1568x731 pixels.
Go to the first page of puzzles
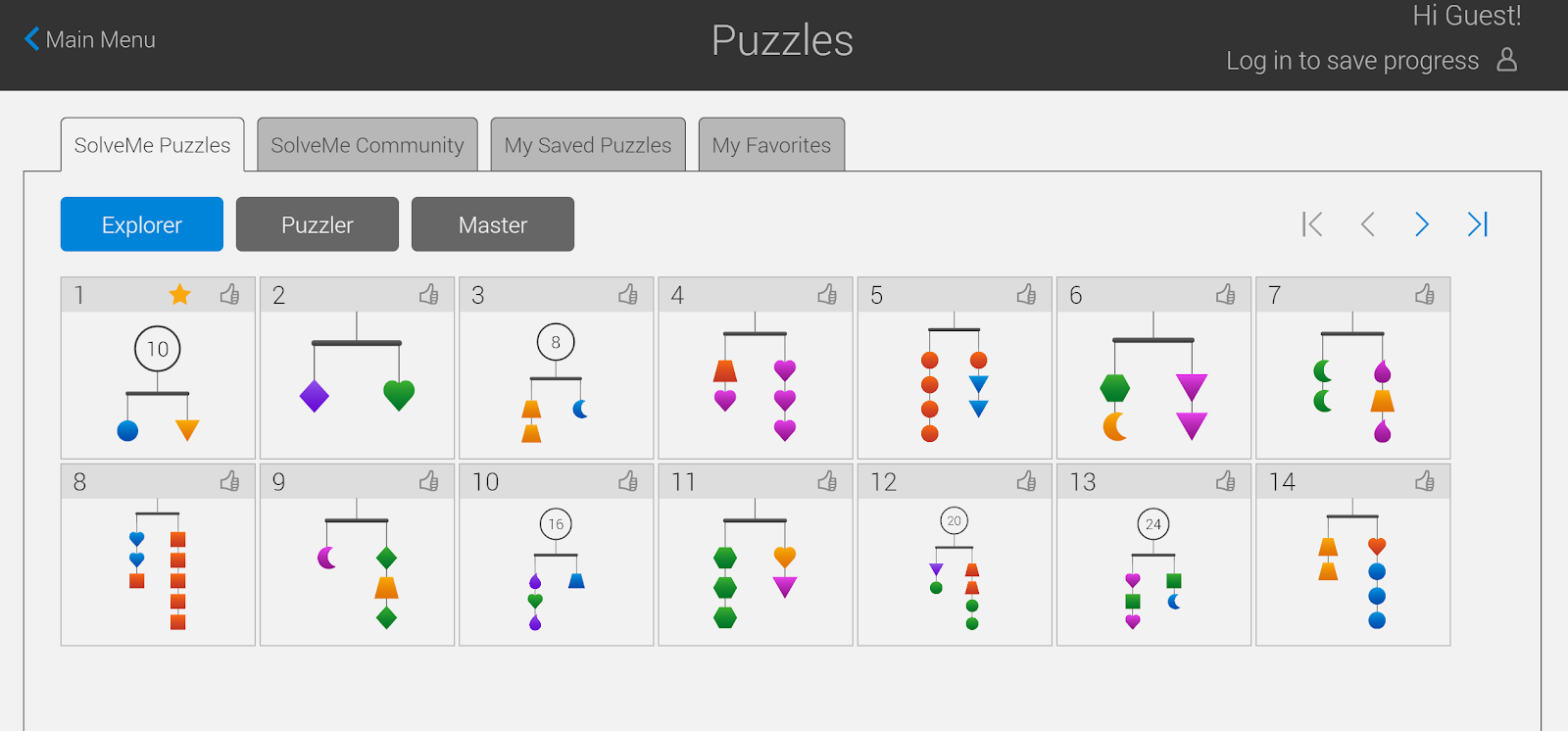click(x=1312, y=224)
